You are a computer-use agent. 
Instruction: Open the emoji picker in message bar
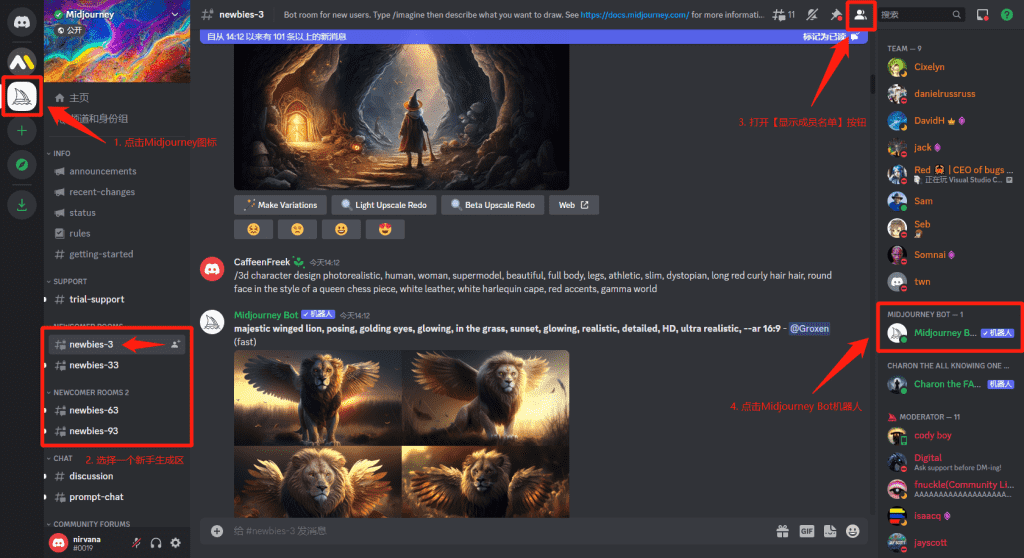(853, 531)
